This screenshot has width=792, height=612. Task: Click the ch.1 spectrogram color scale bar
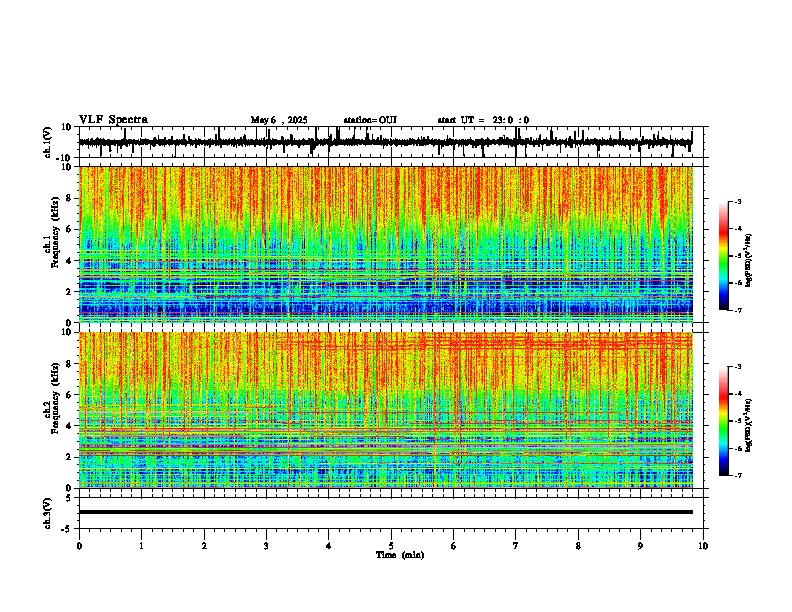[724, 256]
